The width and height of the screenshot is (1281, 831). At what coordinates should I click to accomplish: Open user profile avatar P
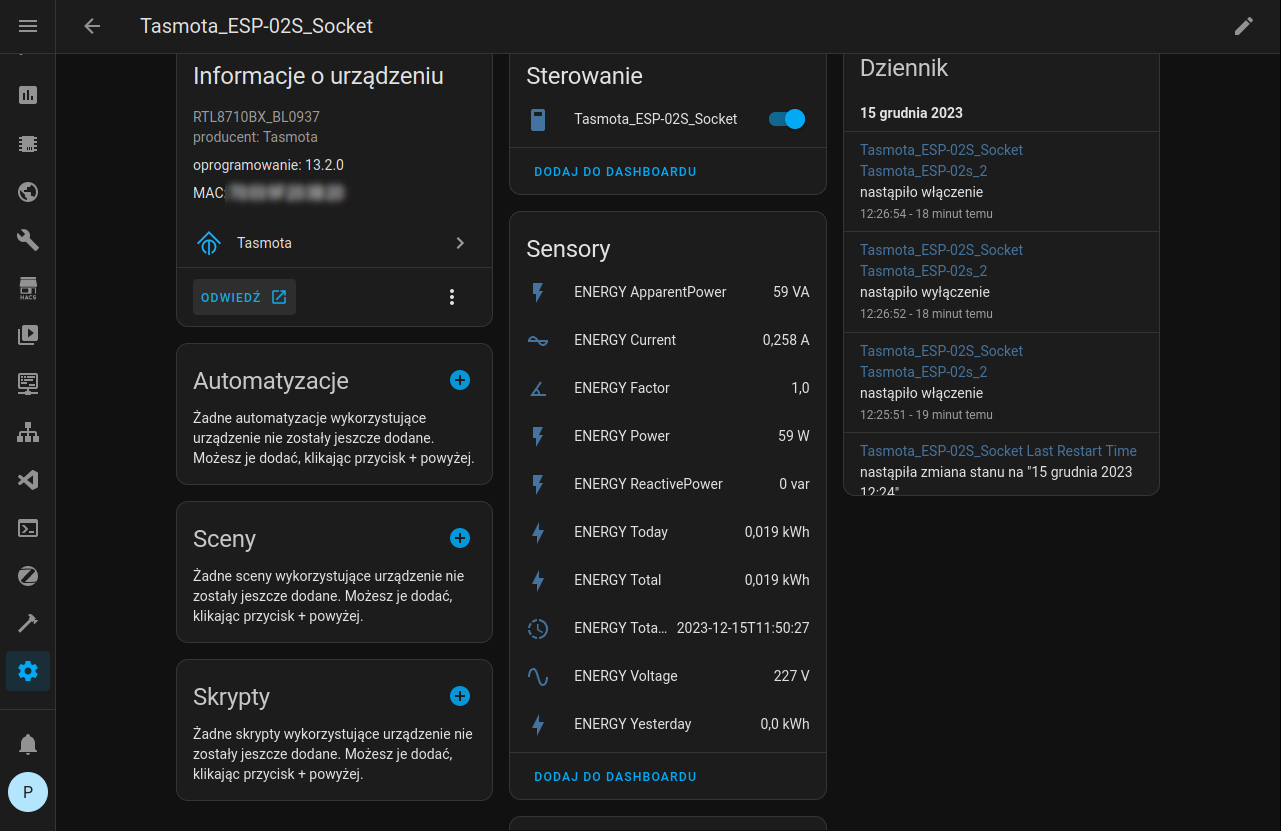[28, 792]
